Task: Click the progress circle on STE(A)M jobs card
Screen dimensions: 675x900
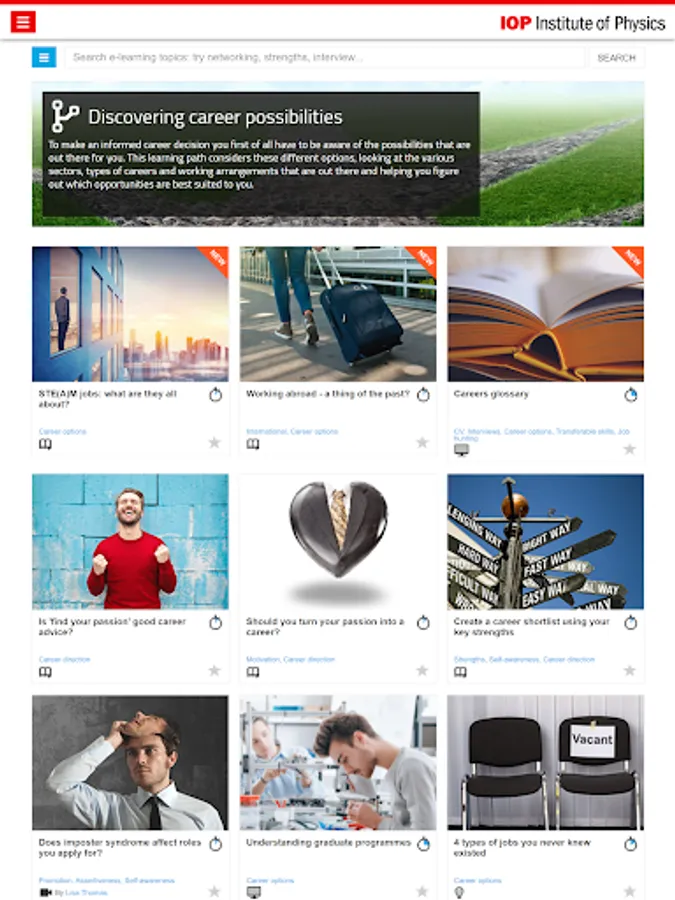Action: (215, 394)
